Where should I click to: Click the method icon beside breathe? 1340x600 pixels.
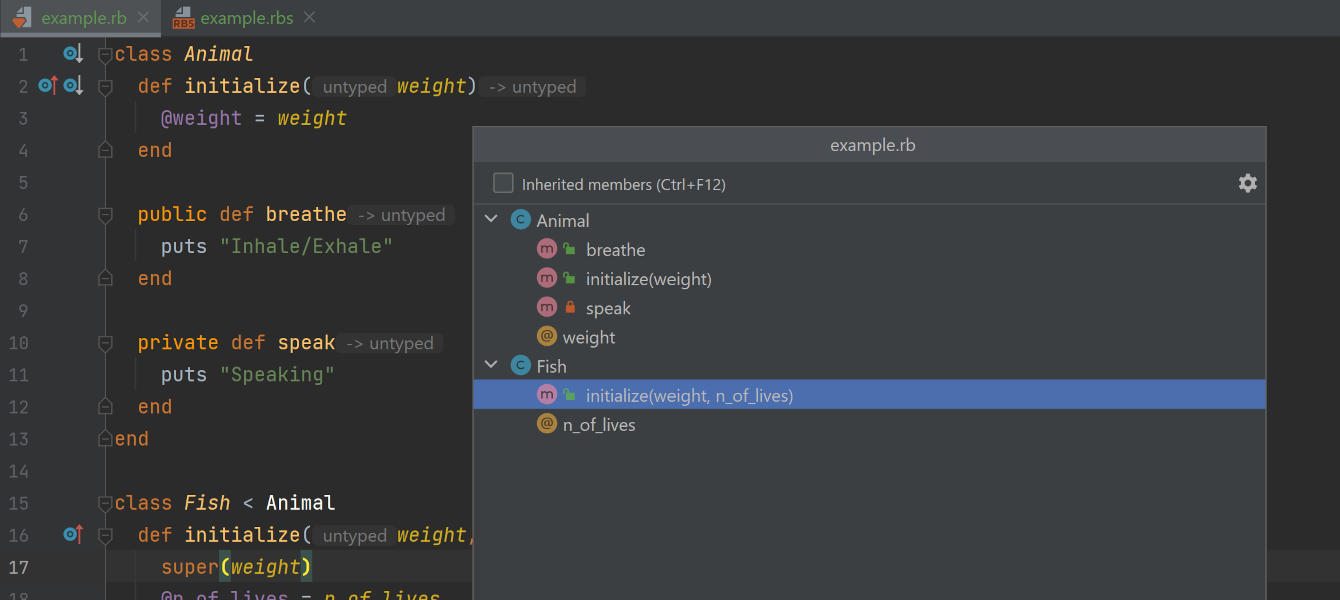pos(546,250)
